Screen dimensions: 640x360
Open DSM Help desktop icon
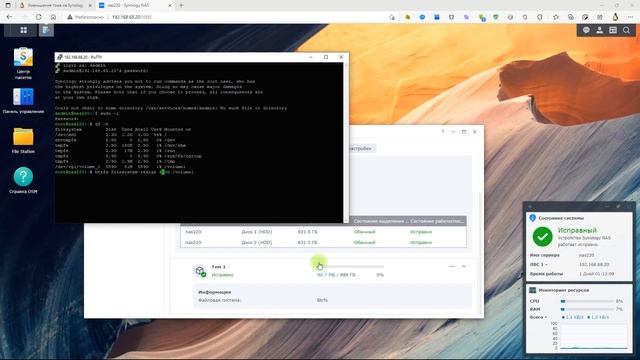23,177
